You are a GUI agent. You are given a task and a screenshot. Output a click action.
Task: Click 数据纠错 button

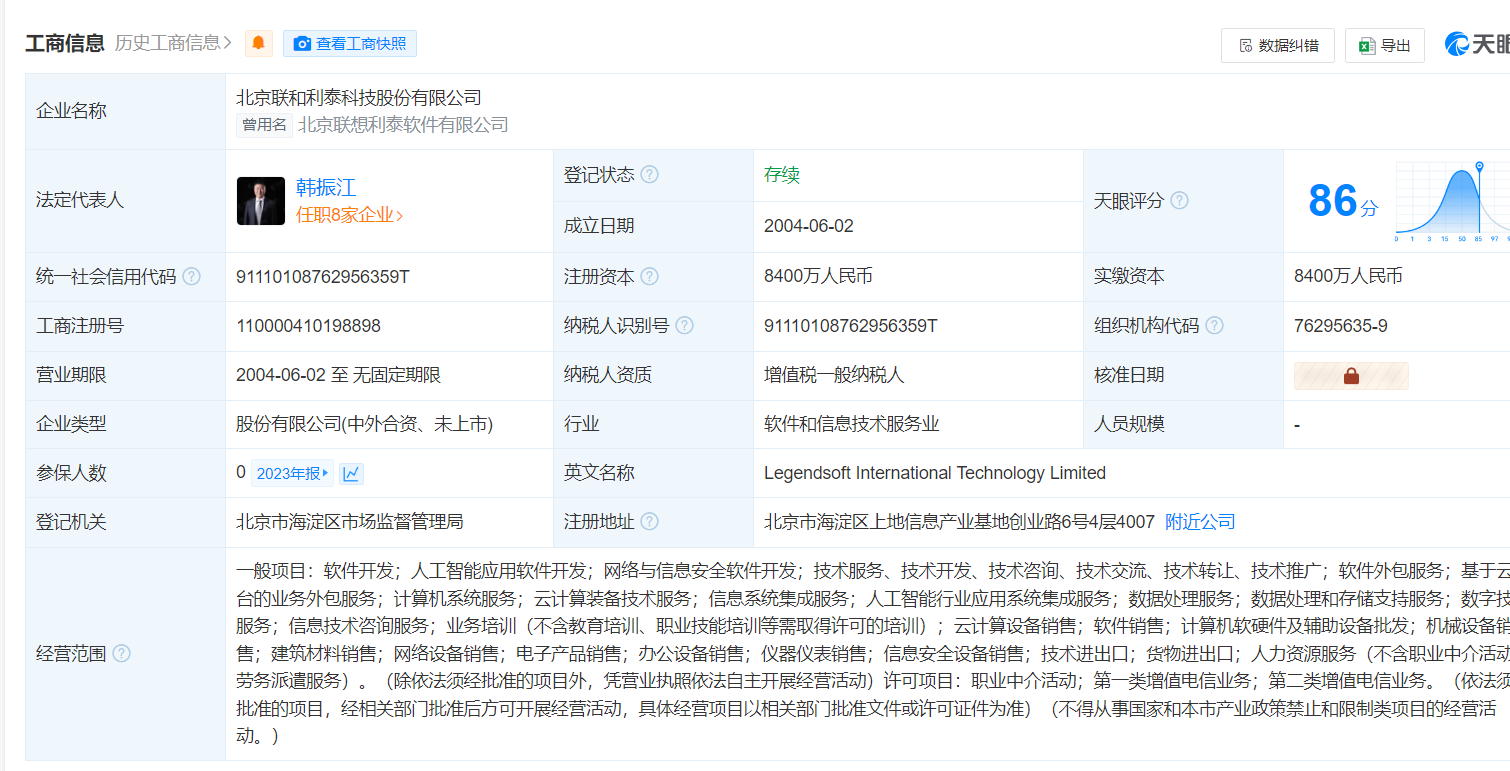1277,45
